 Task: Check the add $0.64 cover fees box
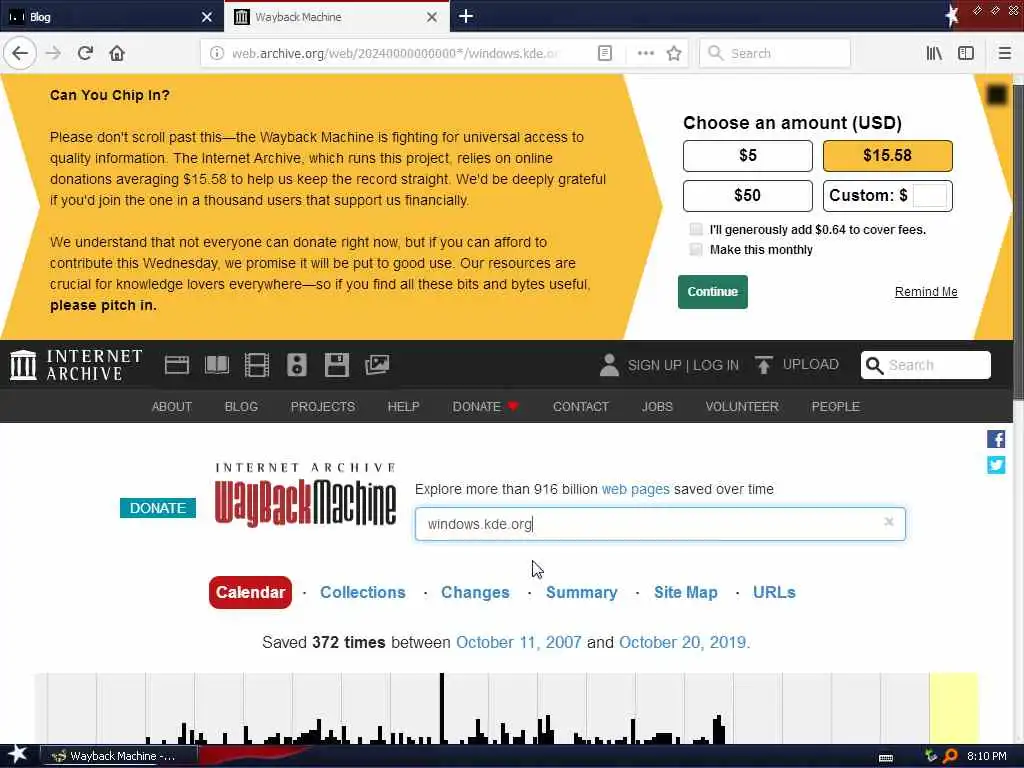(x=696, y=229)
